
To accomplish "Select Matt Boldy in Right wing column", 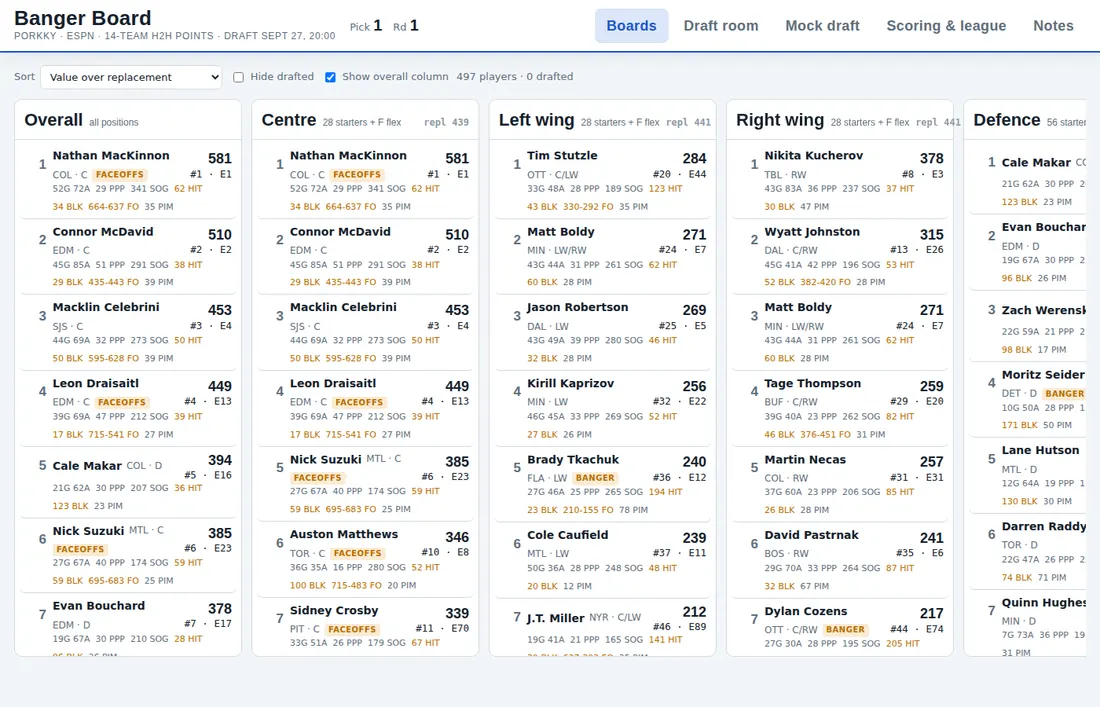I will [x=840, y=332].
